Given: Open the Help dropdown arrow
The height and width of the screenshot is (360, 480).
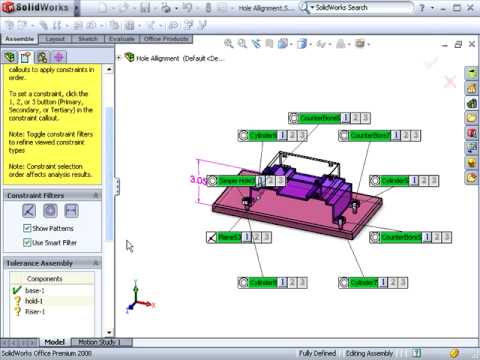Looking at the screenshot, I should [x=432, y=7].
